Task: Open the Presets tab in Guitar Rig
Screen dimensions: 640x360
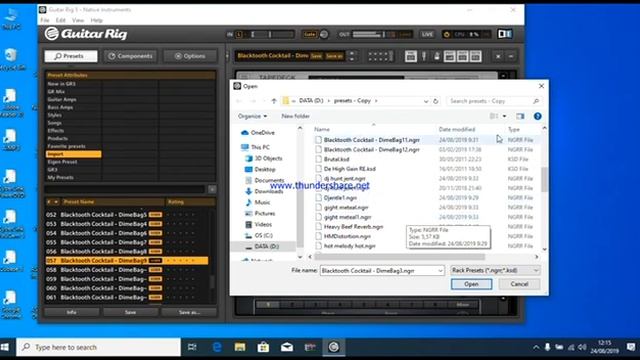Action: 71,56
